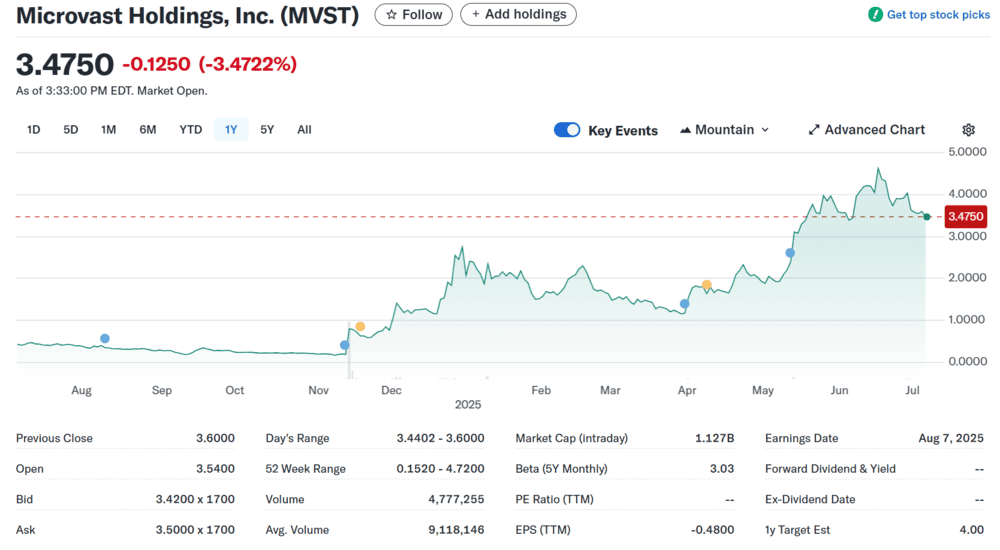Click the Beta (5Y Monthly) value 3.03
1000x550 pixels.
tap(722, 469)
